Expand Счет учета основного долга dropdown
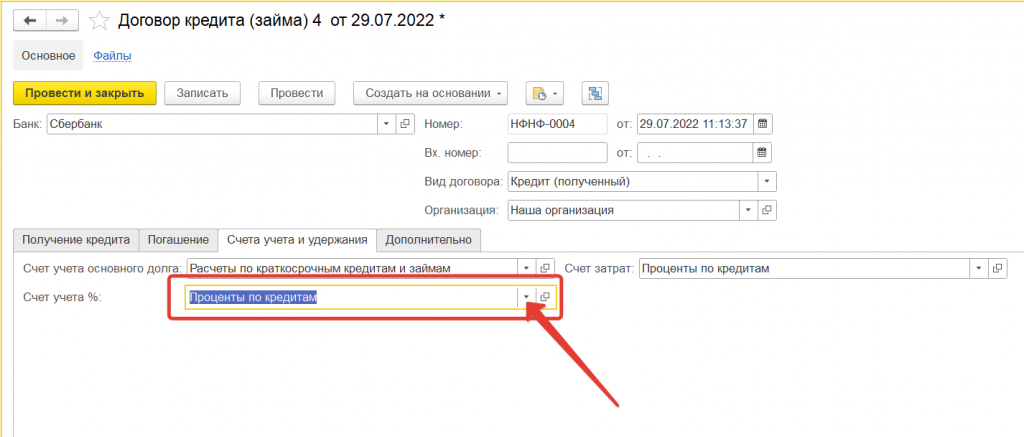 coord(526,268)
